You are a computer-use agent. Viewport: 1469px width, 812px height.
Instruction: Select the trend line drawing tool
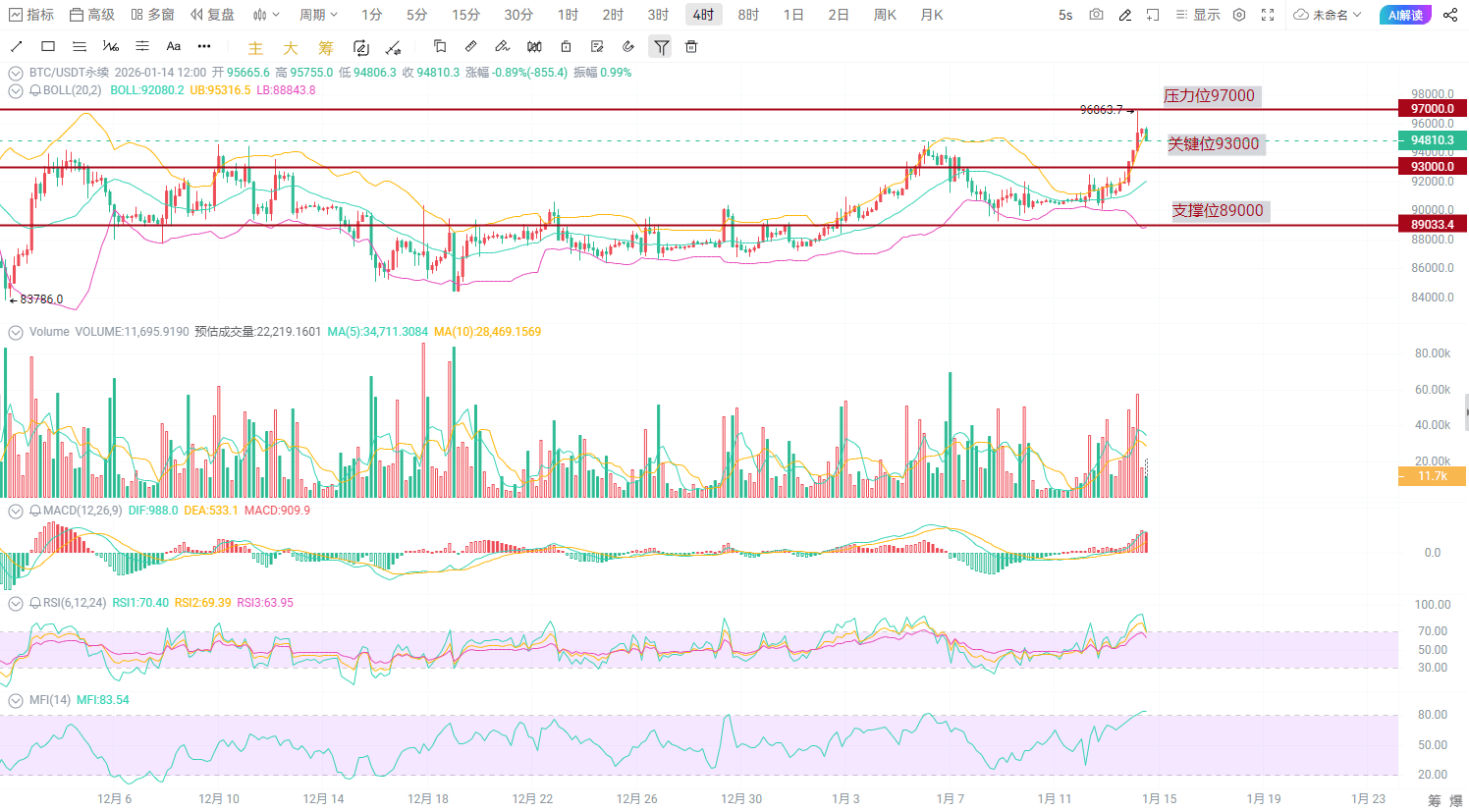point(17,46)
